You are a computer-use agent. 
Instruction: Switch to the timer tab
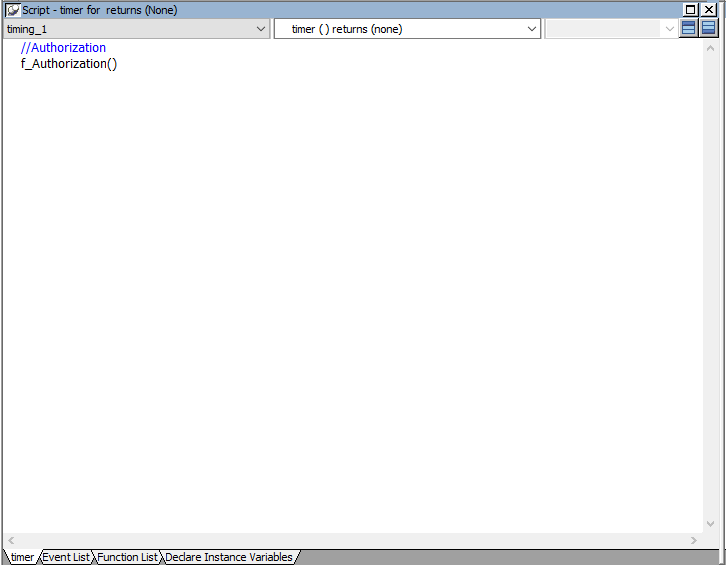[x=21, y=557]
